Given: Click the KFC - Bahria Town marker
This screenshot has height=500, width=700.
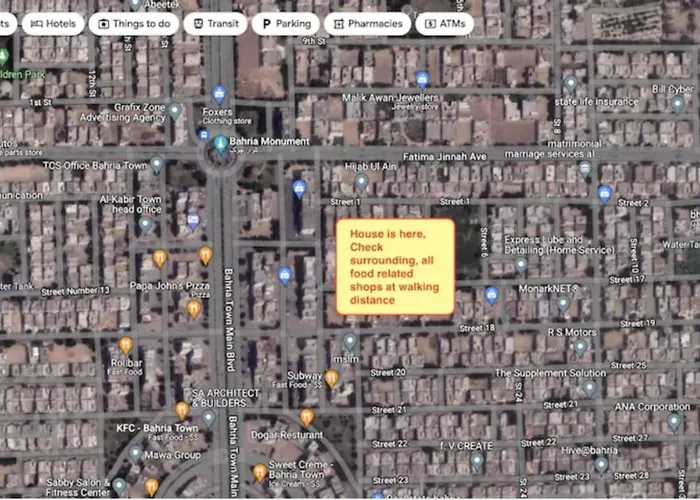Looking at the screenshot, I should coord(182,410).
